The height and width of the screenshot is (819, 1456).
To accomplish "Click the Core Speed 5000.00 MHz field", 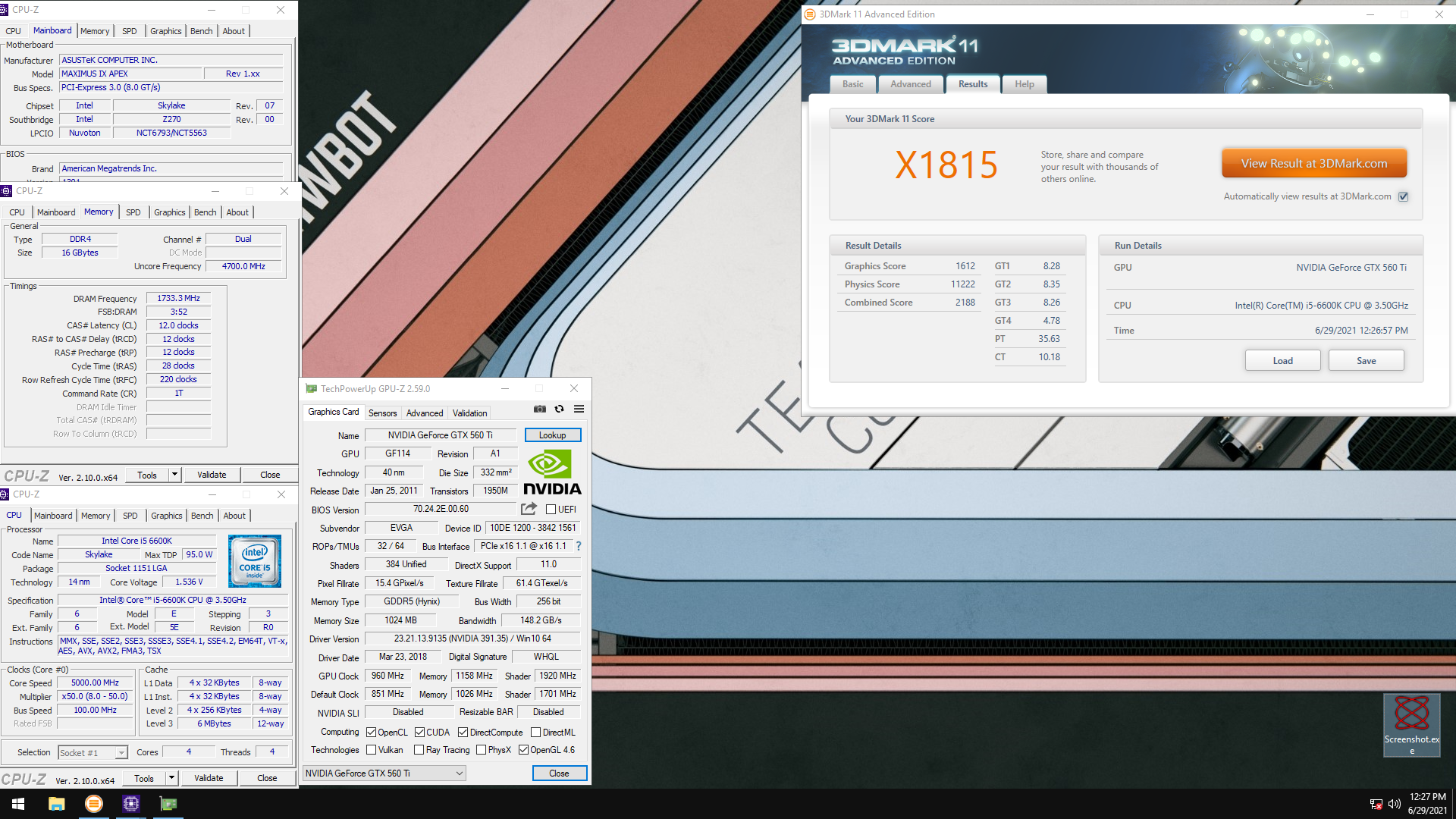I will (96, 683).
